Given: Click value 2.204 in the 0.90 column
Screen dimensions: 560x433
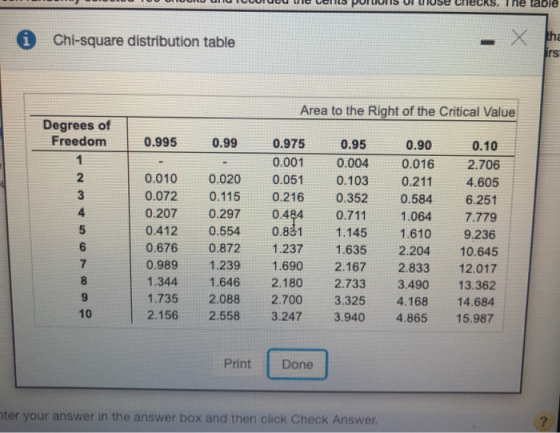Looking at the screenshot, I should 414,251.
